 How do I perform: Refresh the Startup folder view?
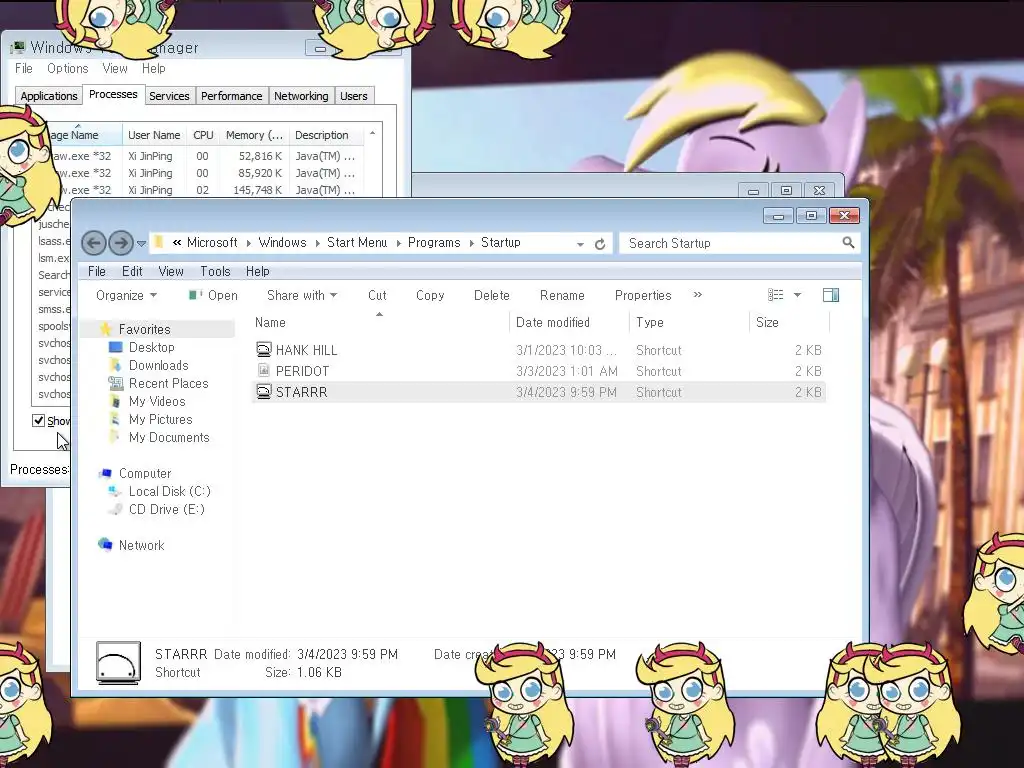(x=600, y=244)
